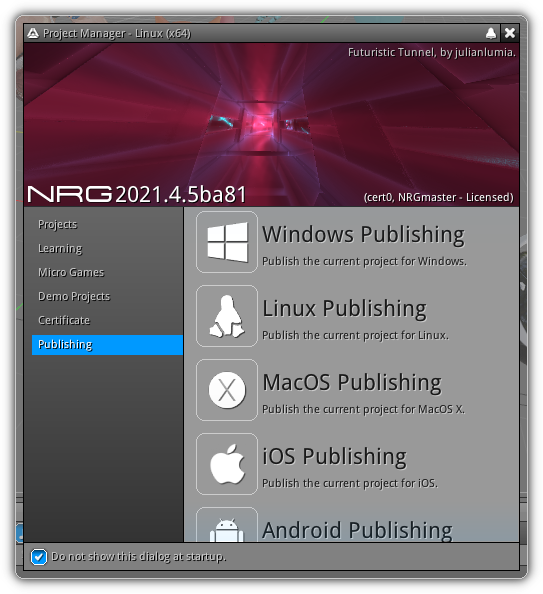This screenshot has height=594, width=543.
Task: Click the notification bell icon in title bar
Action: (491, 33)
